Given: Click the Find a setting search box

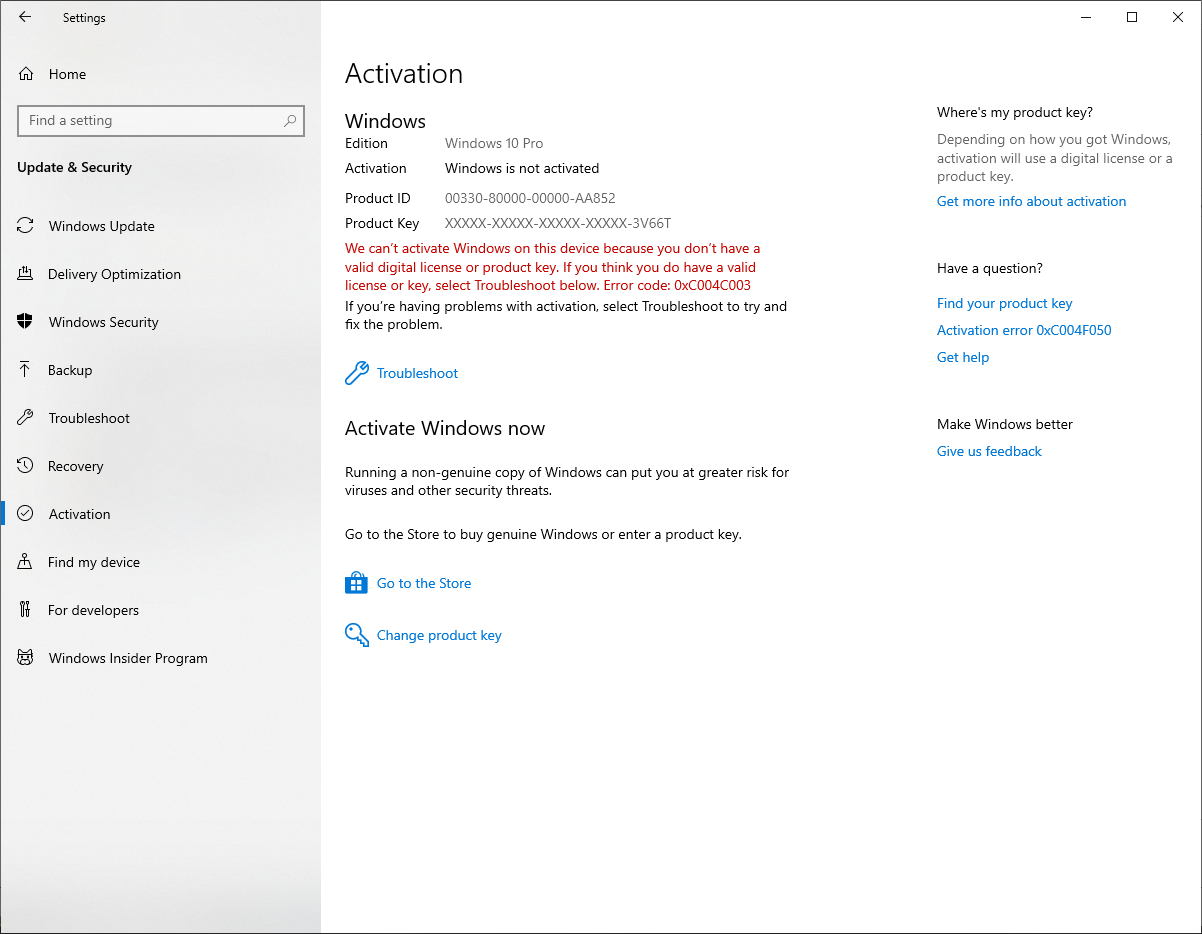Looking at the screenshot, I should coord(161,121).
